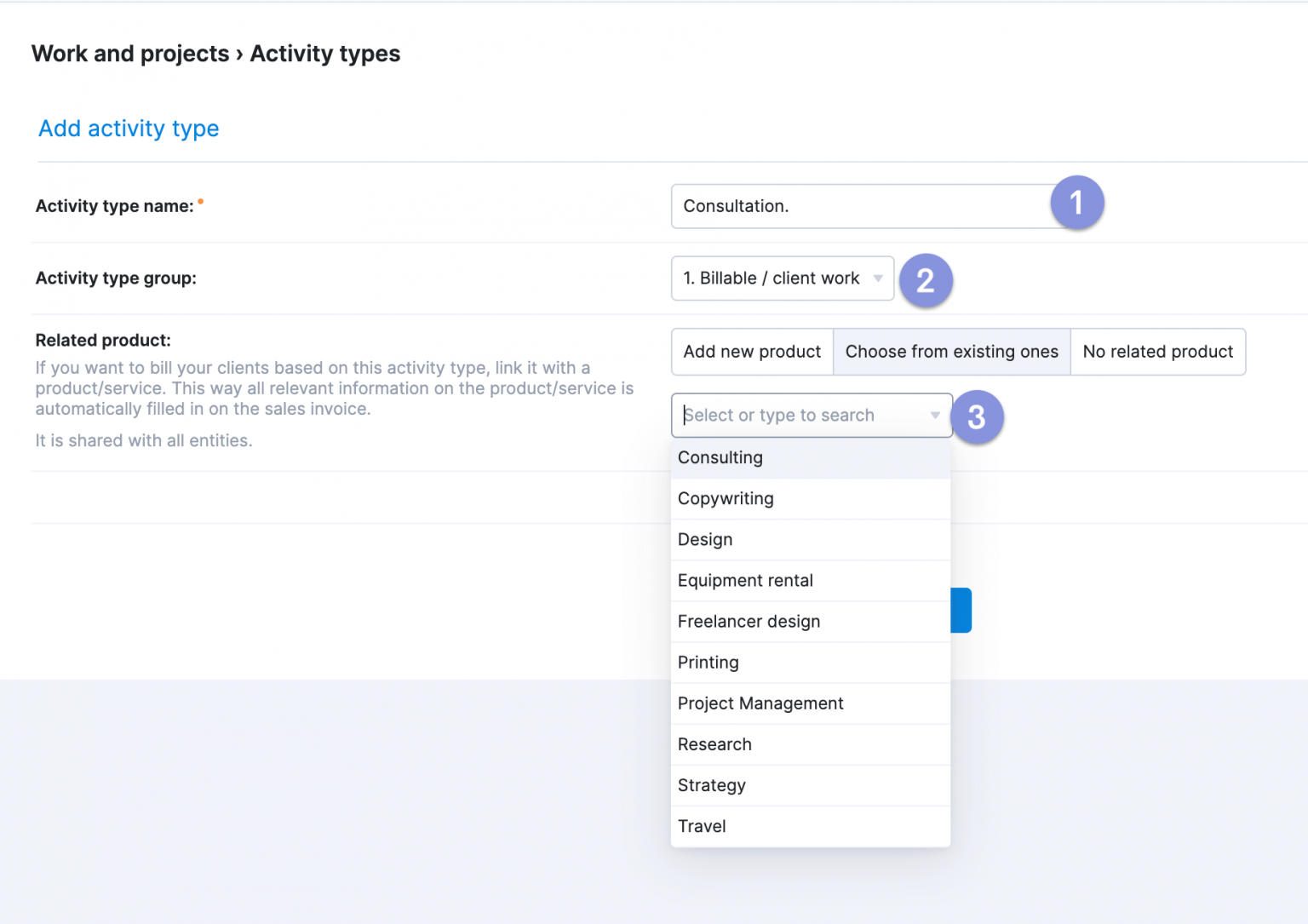Viewport: 1308px width, 924px height.
Task: Select the Add new product option
Action: coord(752,352)
